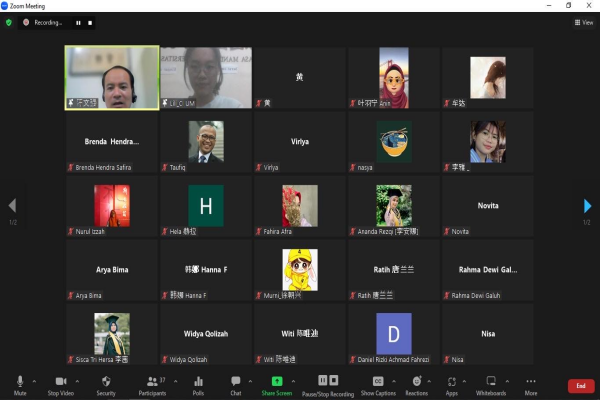Viewport: 600px width, 400px height.
Task: Open the Polls icon
Action: pyautogui.click(x=198, y=384)
